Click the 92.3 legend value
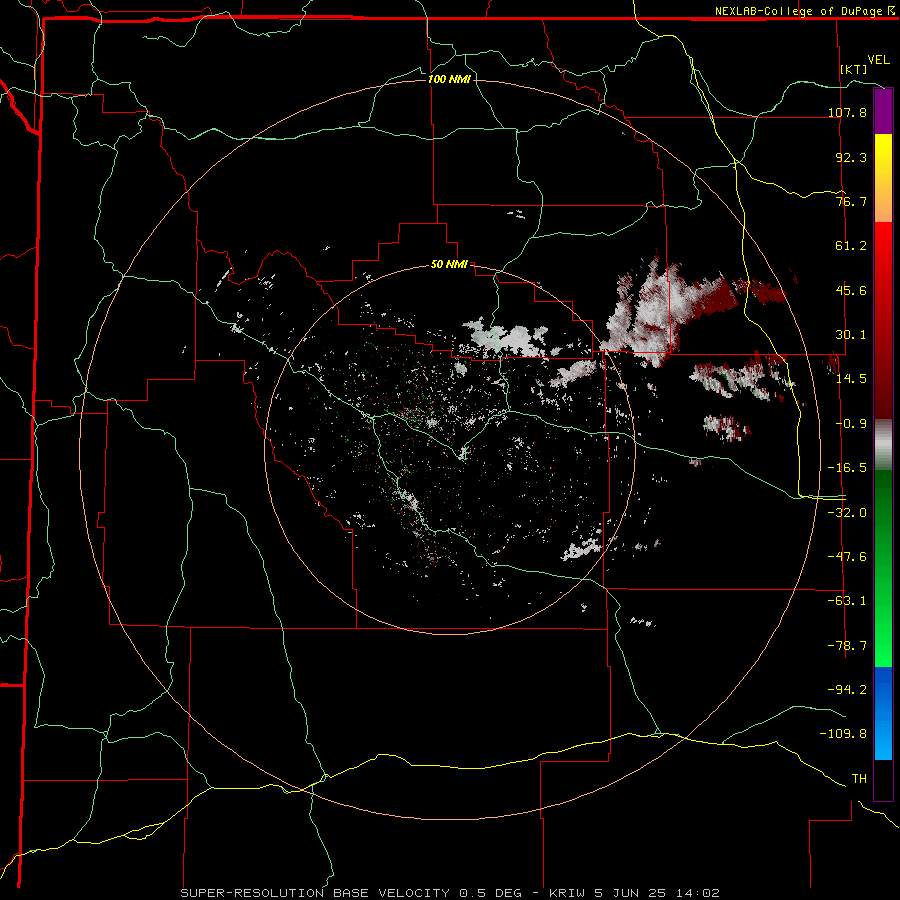Screen dimensions: 900x900 (x=851, y=157)
